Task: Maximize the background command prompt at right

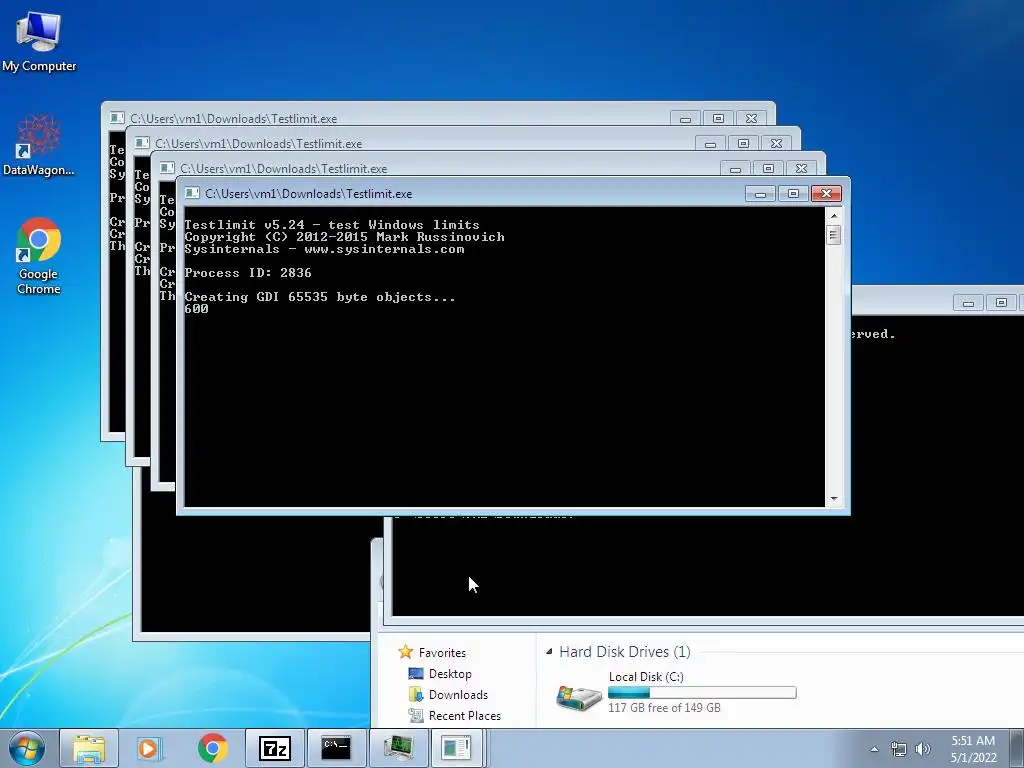Action: [1001, 302]
